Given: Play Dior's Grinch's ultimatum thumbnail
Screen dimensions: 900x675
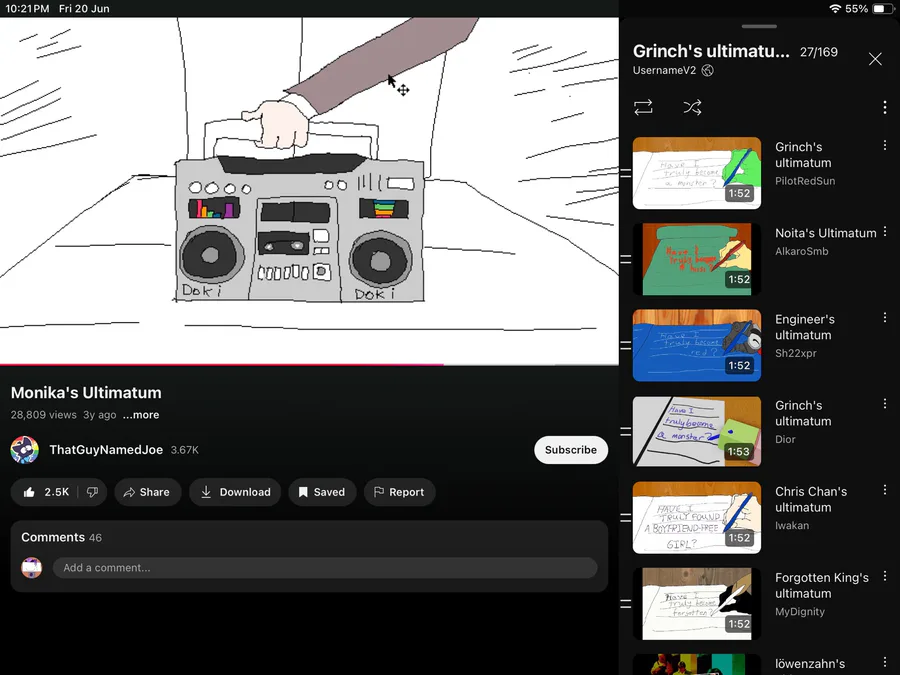Looking at the screenshot, I should point(697,431).
